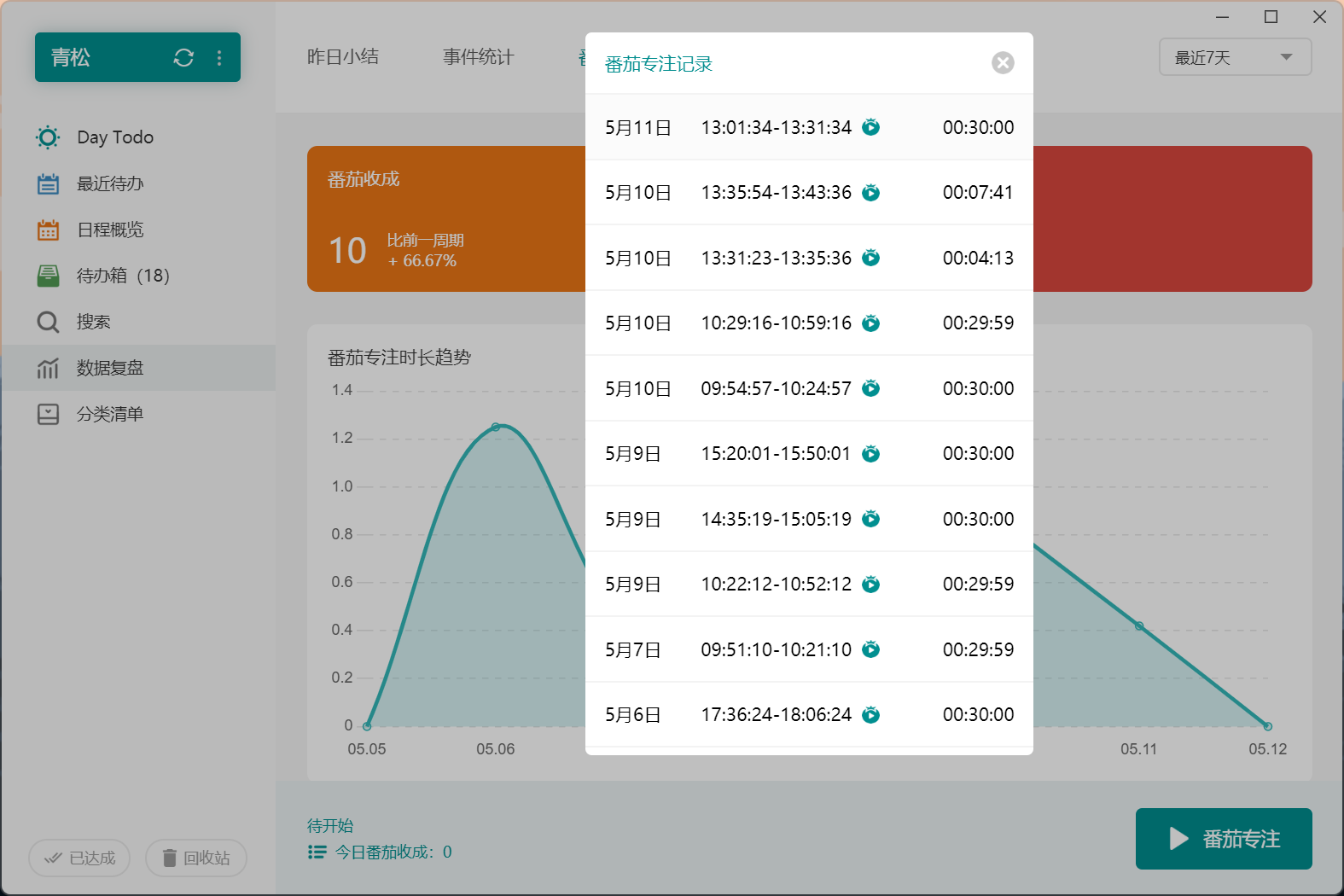1344x896 pixels.
Task: Click the sun icon beside Day Todo
Action: (48, 137)
